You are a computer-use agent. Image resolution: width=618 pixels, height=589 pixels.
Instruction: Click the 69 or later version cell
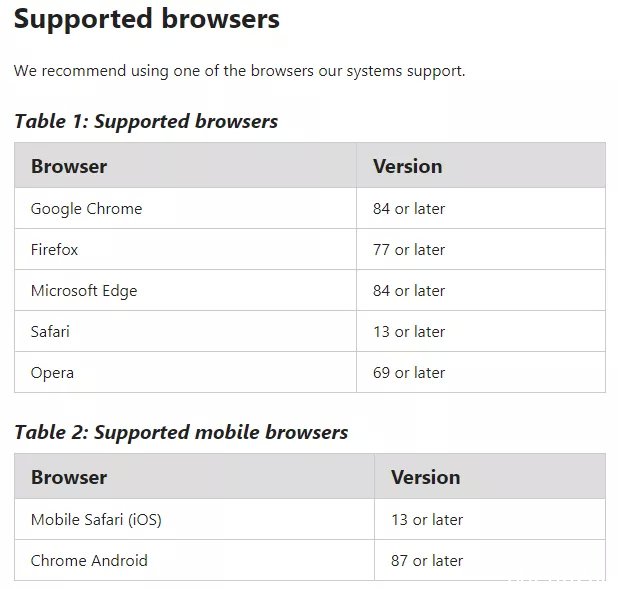pos(481,373)
